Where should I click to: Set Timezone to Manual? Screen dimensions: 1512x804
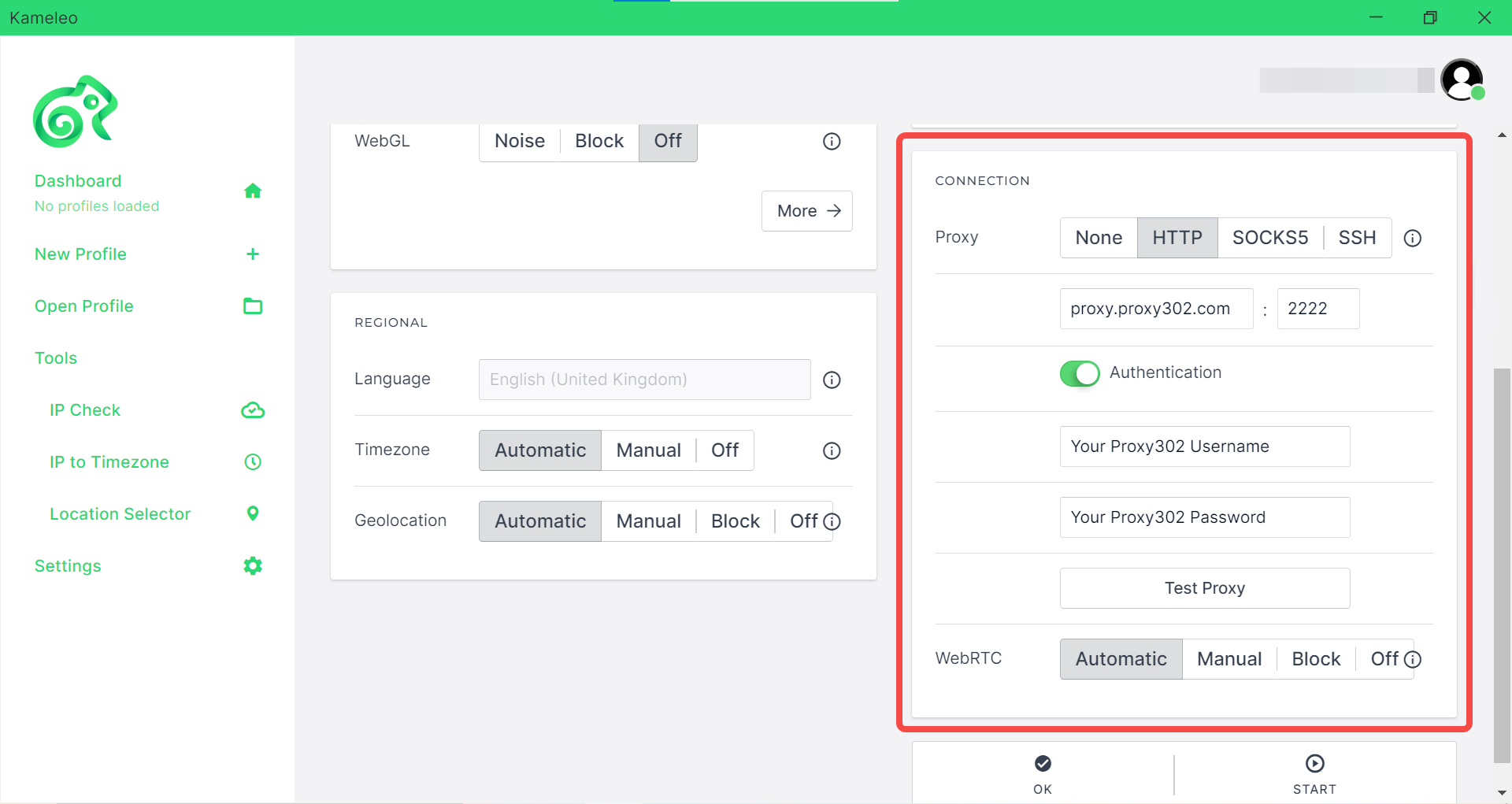pos(649,450)
